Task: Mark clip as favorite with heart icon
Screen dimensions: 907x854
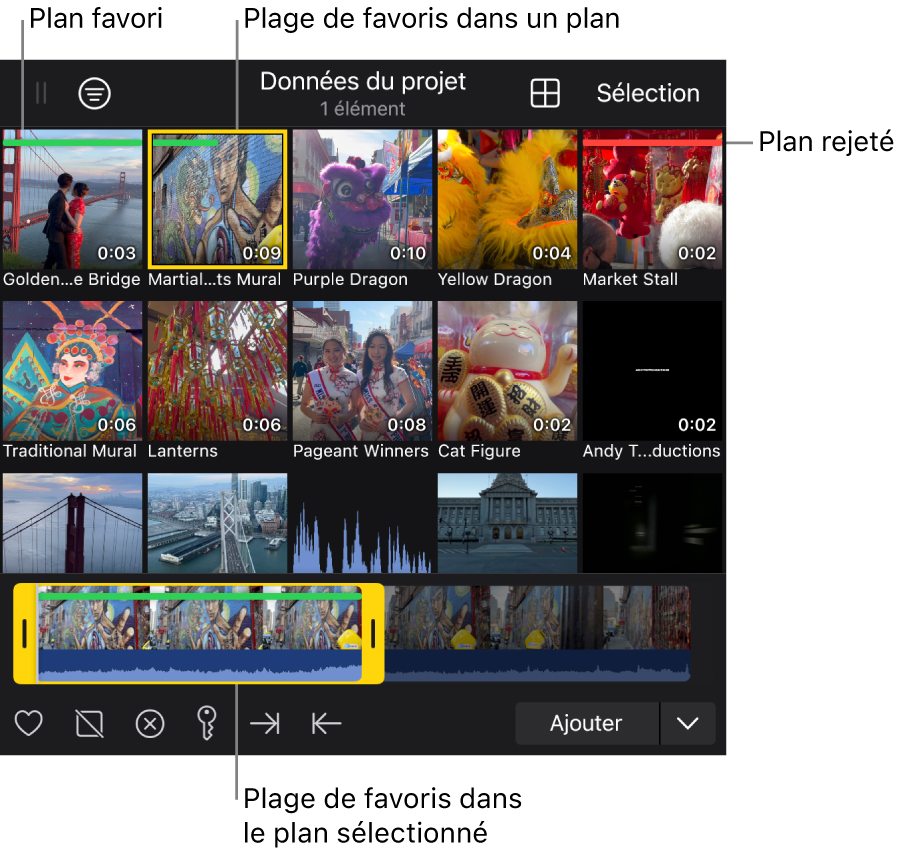Action: click(29, 723)
